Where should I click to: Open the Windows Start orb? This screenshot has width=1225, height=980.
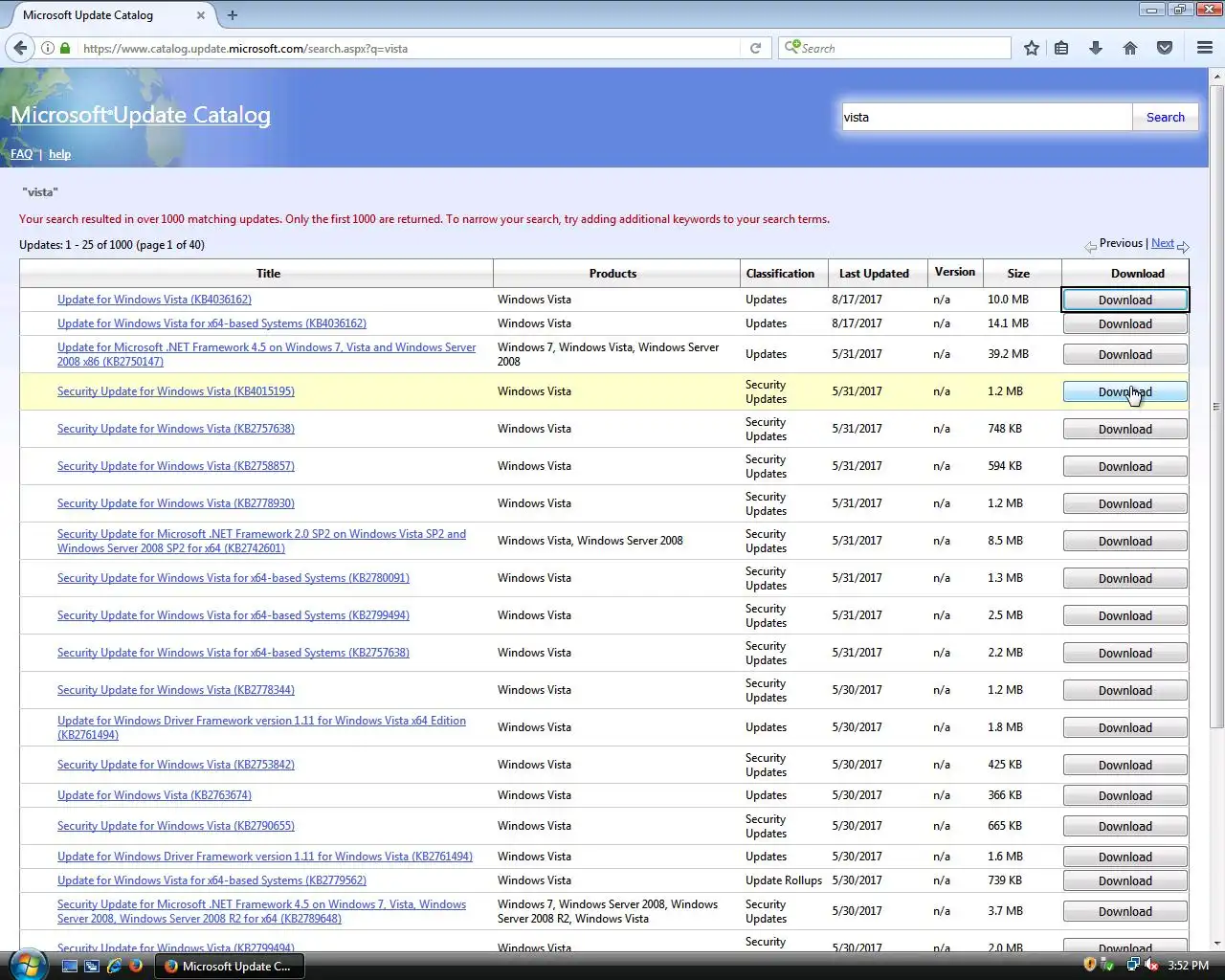(x=27, y=965)
